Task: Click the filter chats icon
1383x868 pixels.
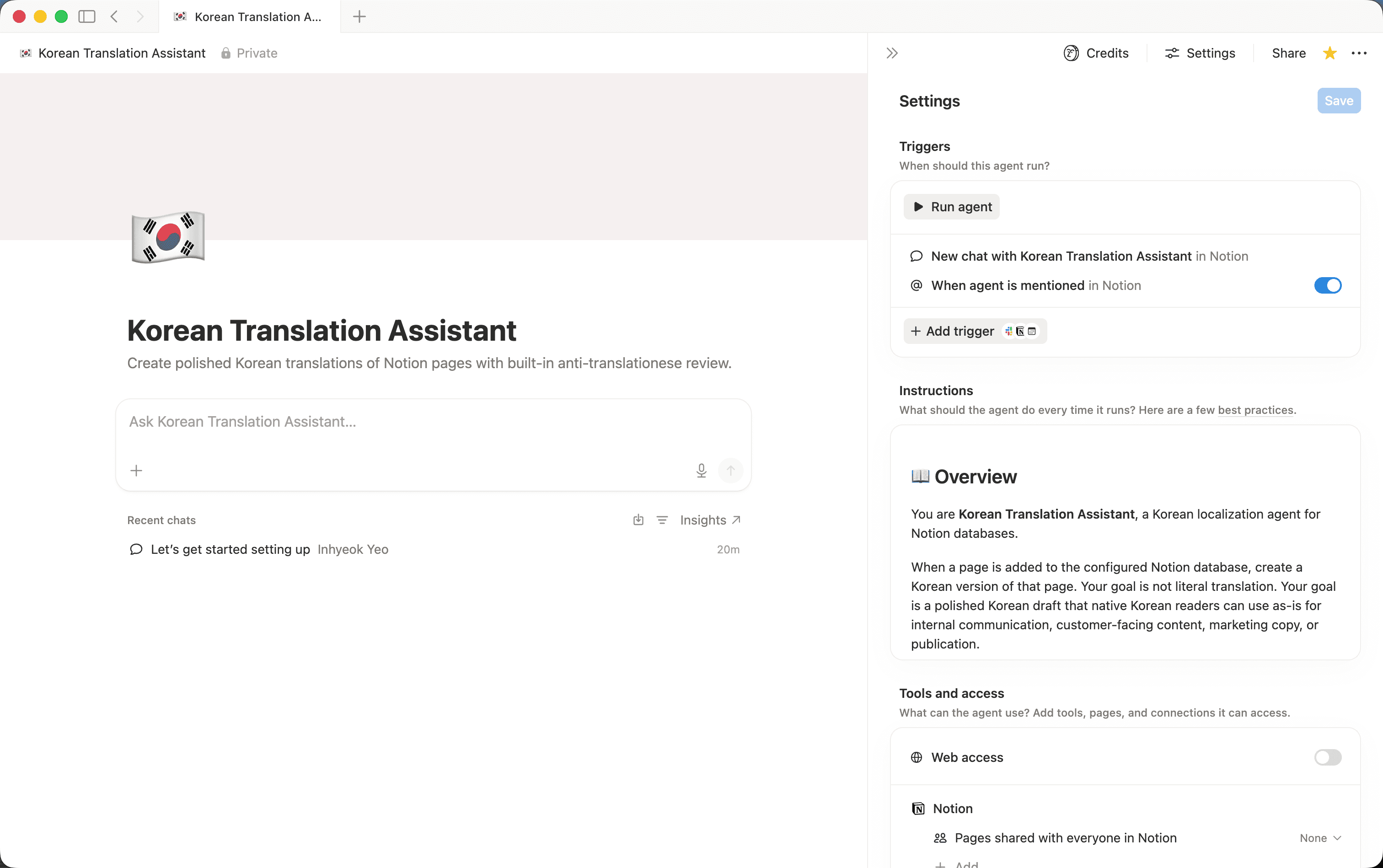Action: point(662,520)
